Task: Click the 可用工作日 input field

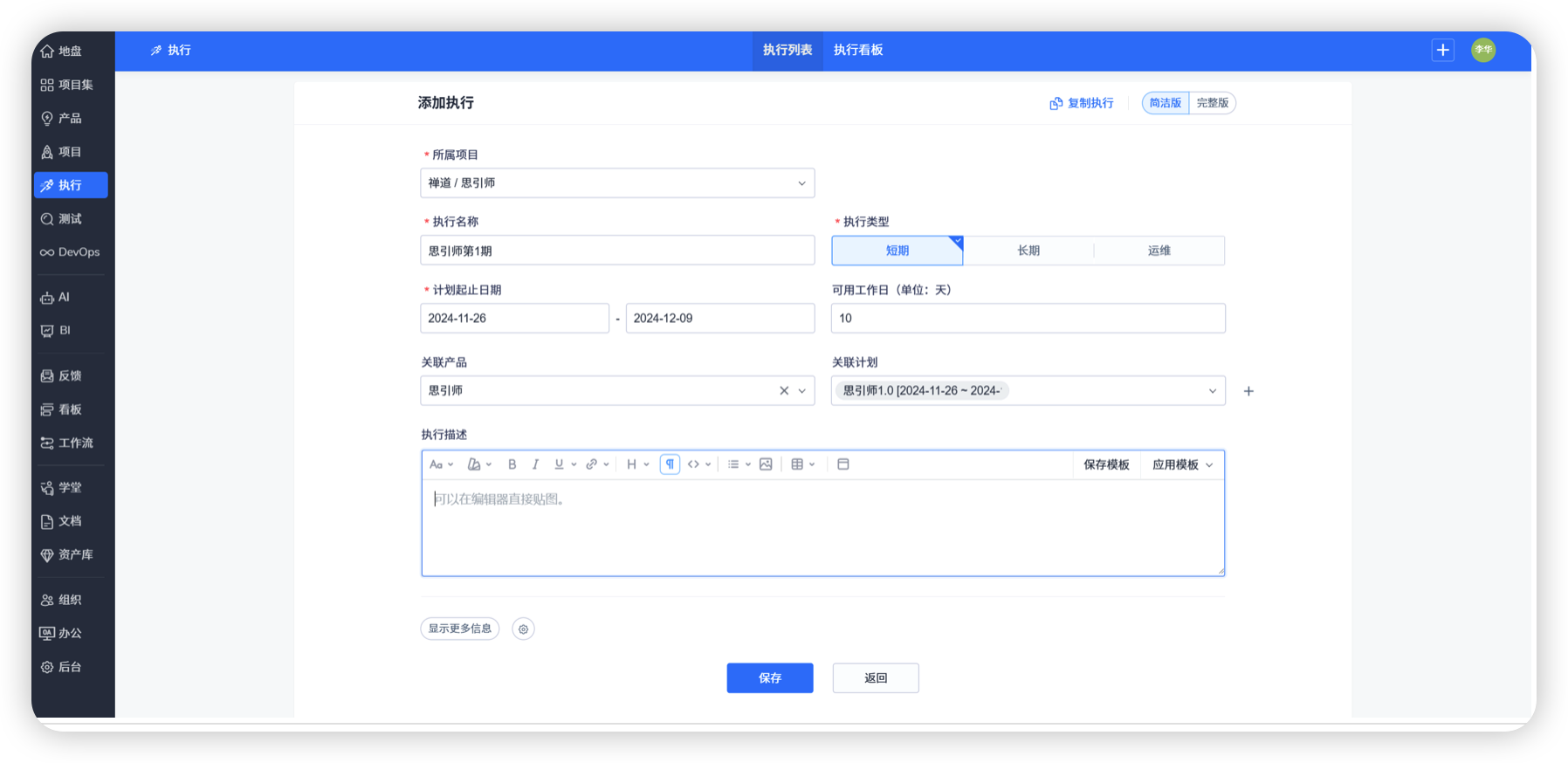Action: 1028,319
